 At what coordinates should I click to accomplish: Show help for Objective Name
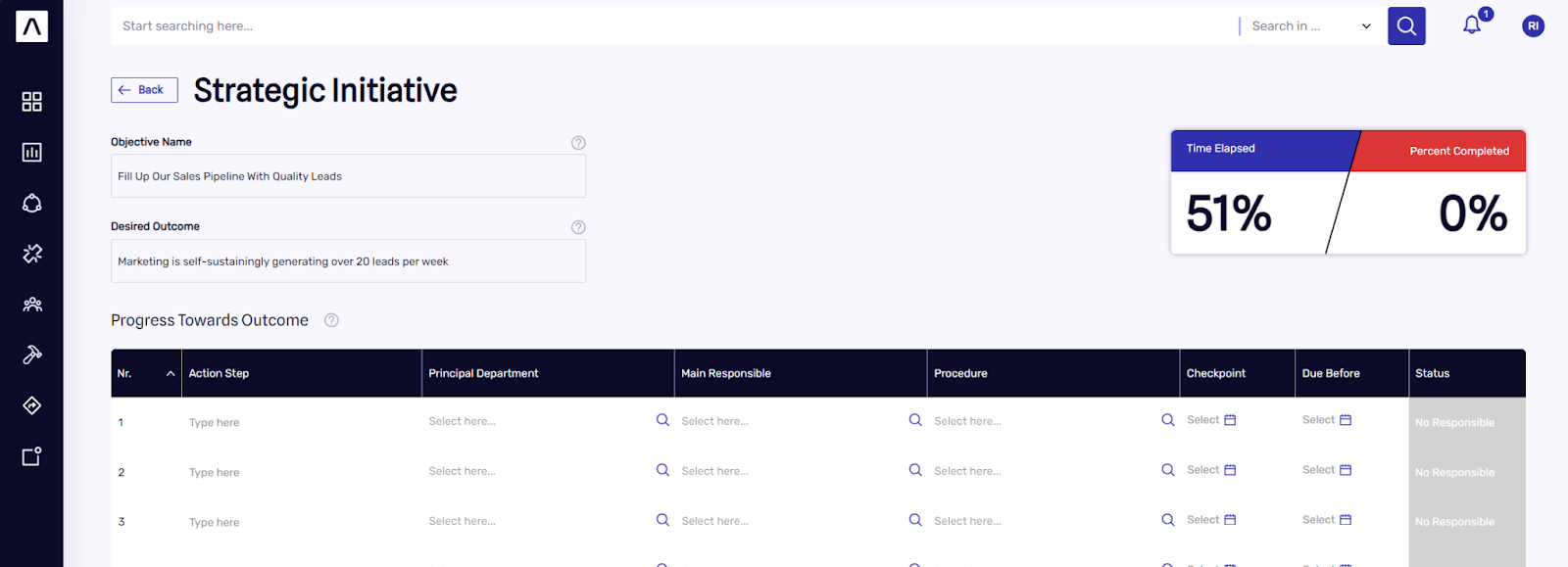[x=578, y=143]
